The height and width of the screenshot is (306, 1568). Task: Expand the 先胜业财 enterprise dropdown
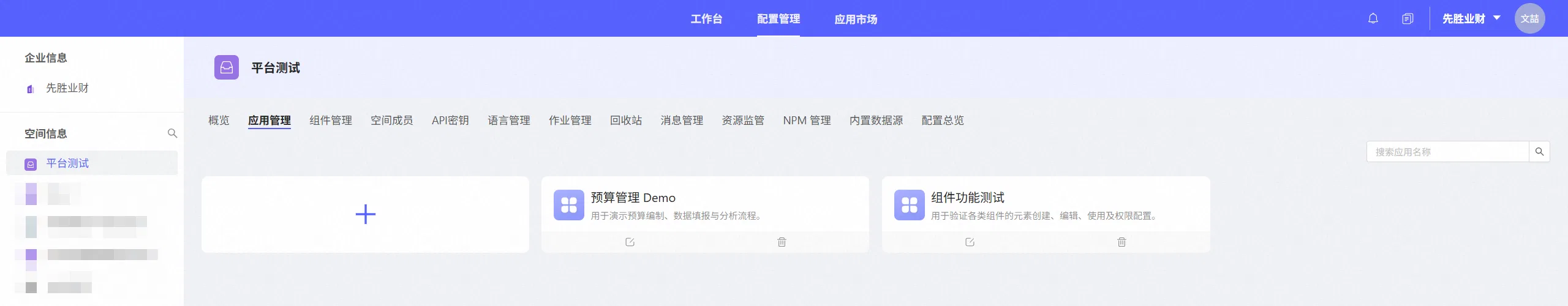coord(1471,18)
